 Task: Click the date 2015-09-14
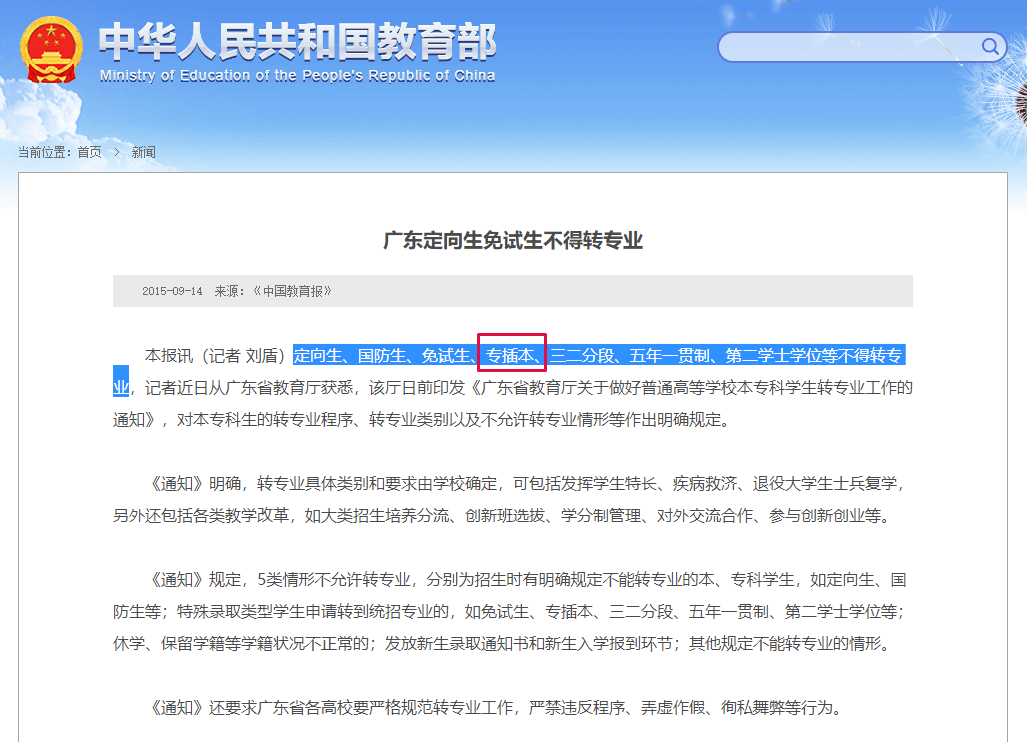172,291
